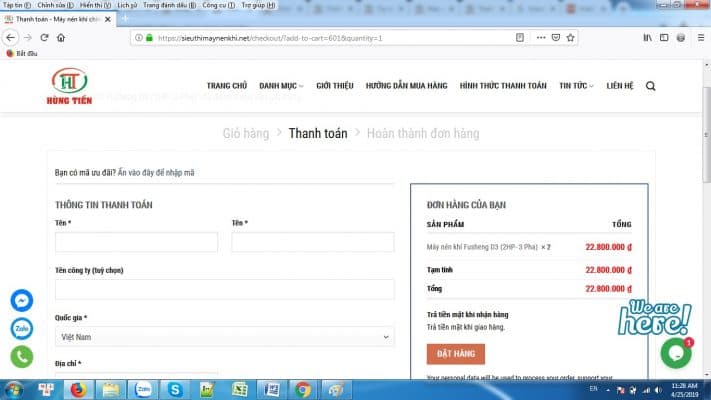Click the coupon link Ấn vào đây để nhập mã
Viewport: 711px width, 400px height.
tap(156, 172)
